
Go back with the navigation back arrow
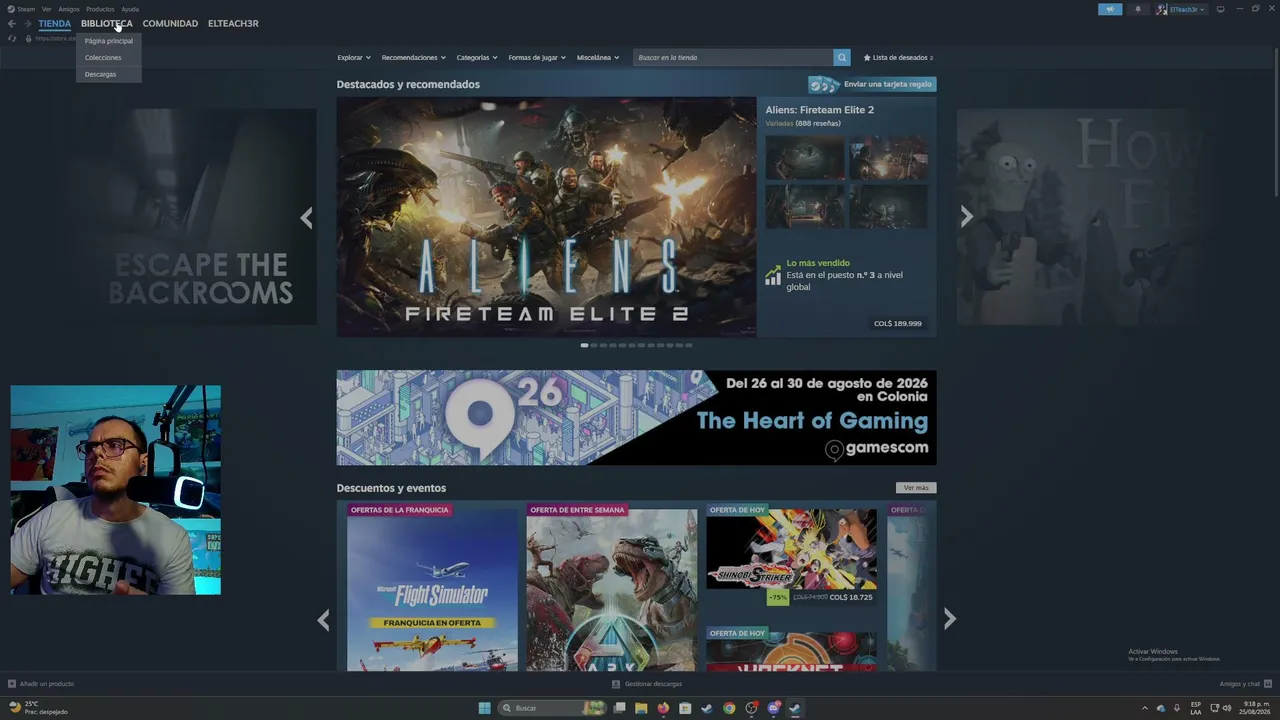12,23
